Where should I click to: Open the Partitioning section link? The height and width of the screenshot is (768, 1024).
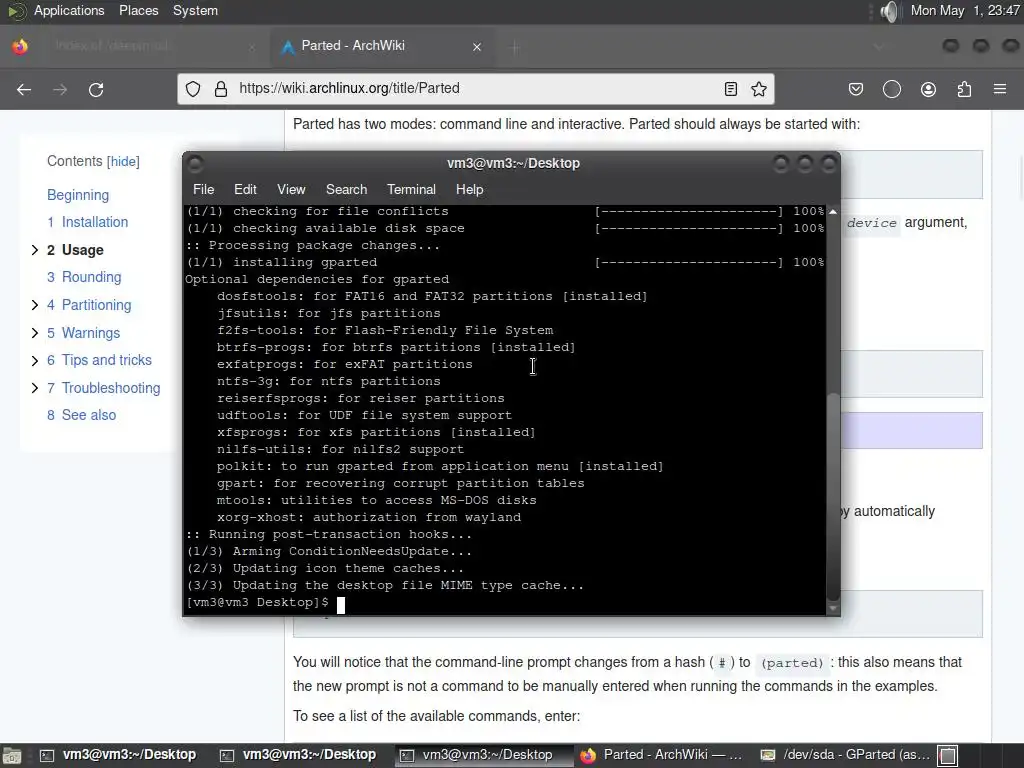(89, 305)
